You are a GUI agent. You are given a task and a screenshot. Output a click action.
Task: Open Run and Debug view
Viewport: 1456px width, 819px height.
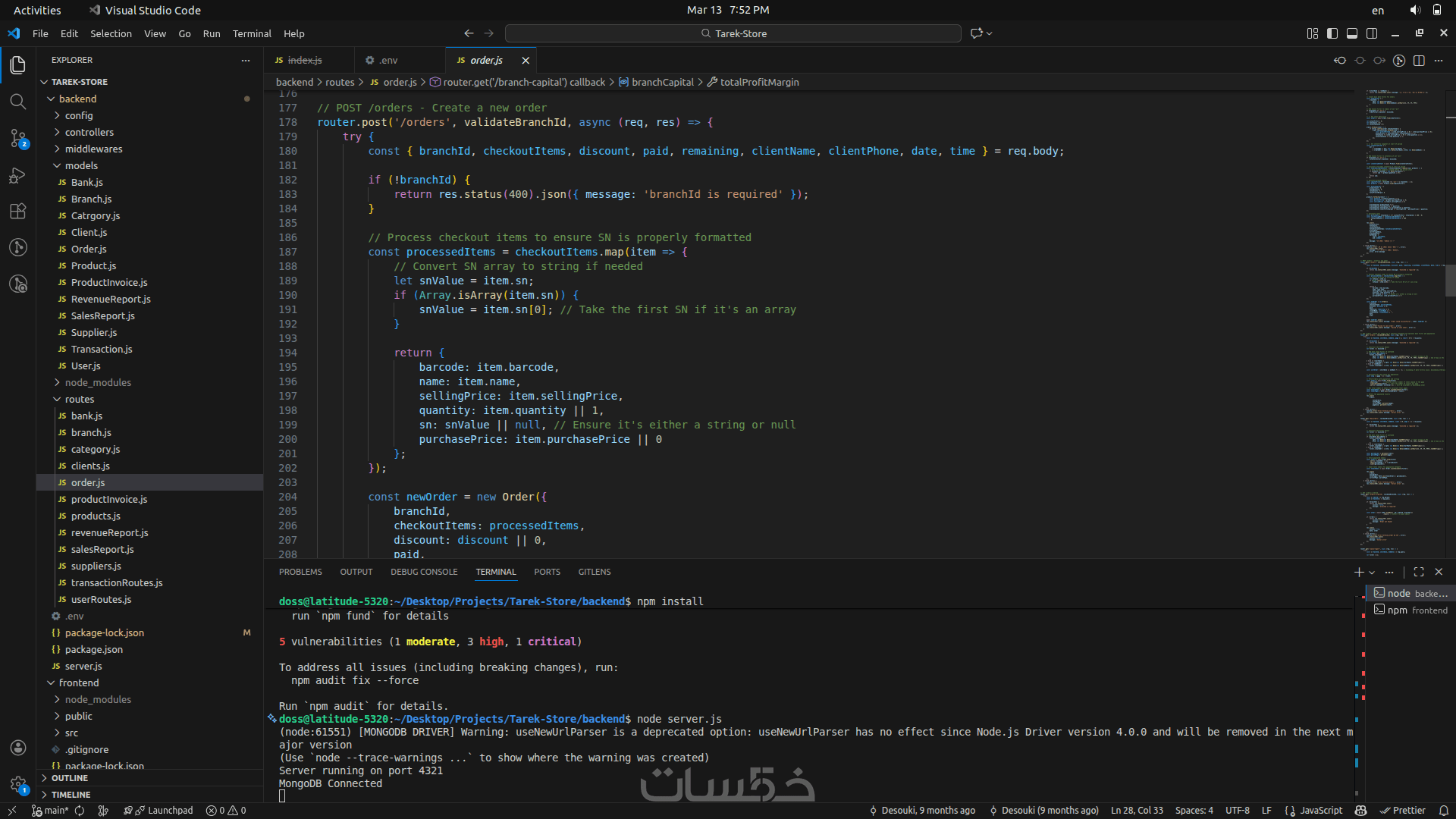pyautogui.click(x=18, y=175)
